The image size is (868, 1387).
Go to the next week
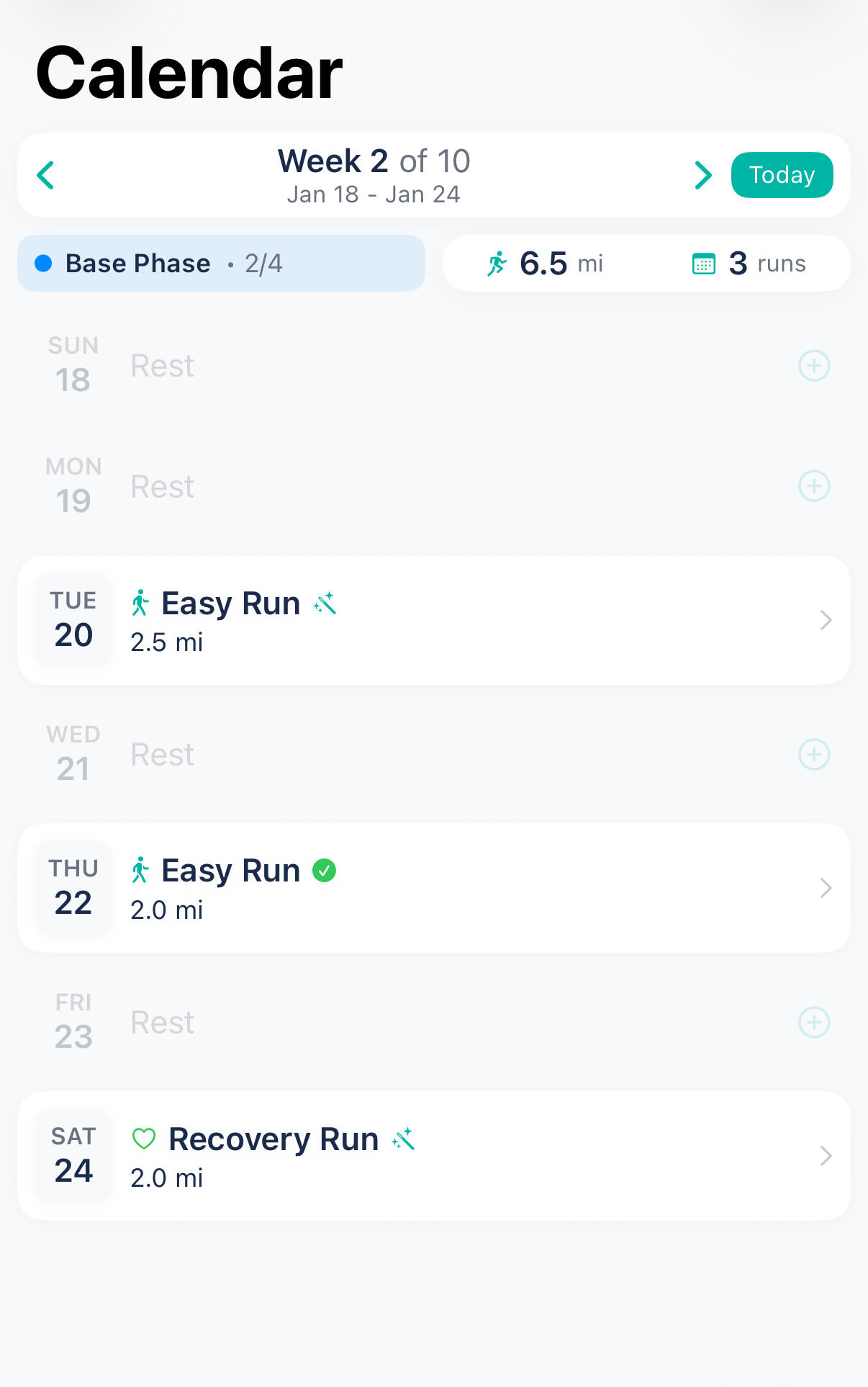[702, 175]
